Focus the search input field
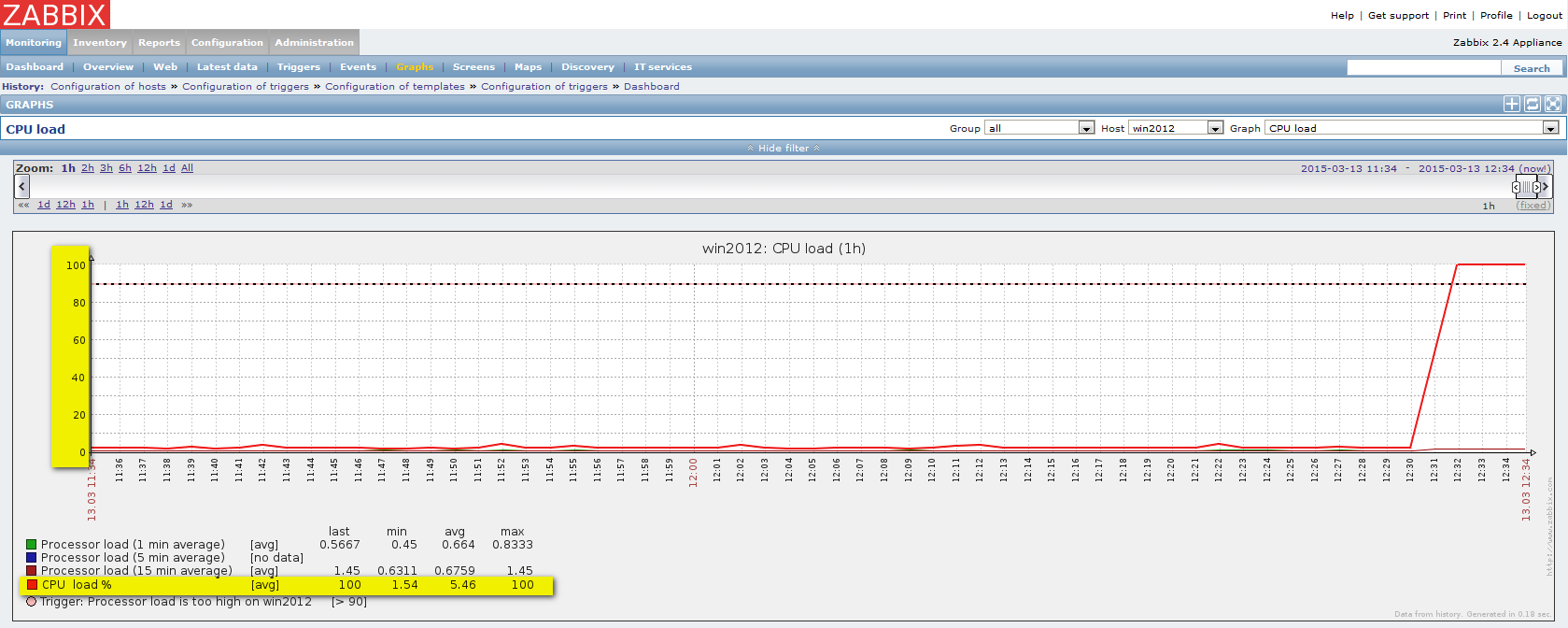 point(1424,68)
